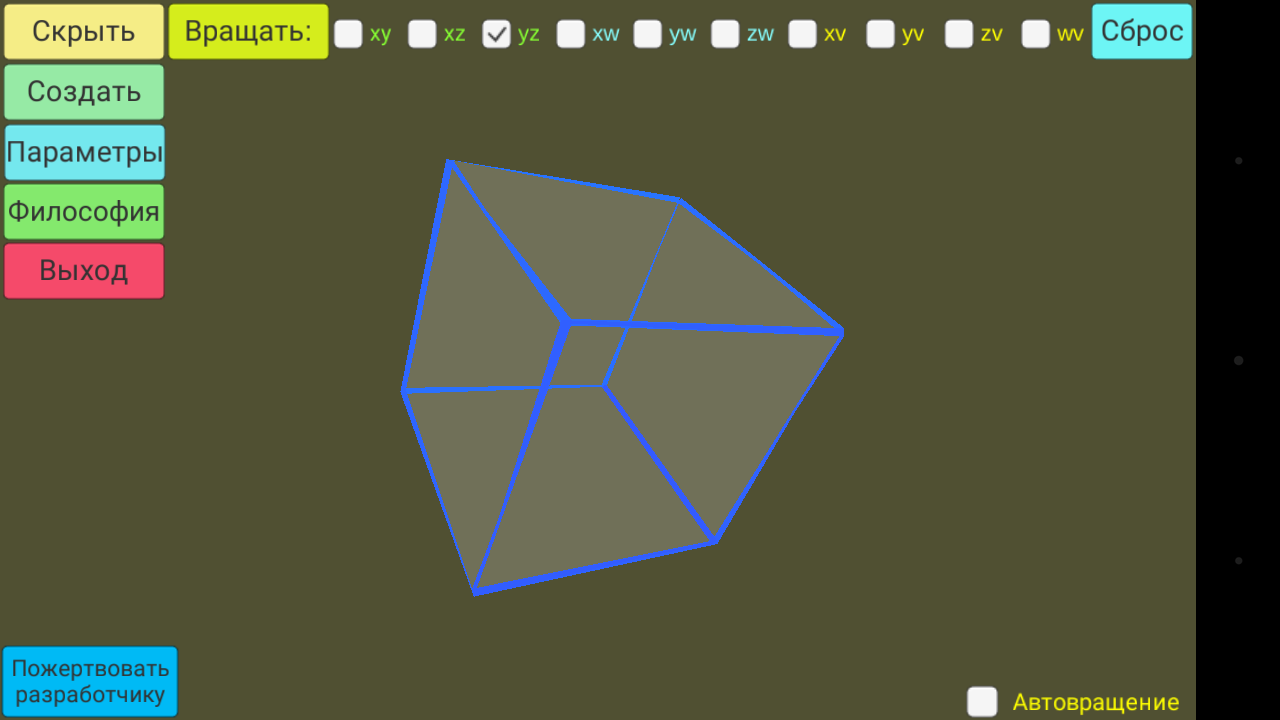
Task: Enable yv rotation checkbox
Action: click(x=880, y=34)
